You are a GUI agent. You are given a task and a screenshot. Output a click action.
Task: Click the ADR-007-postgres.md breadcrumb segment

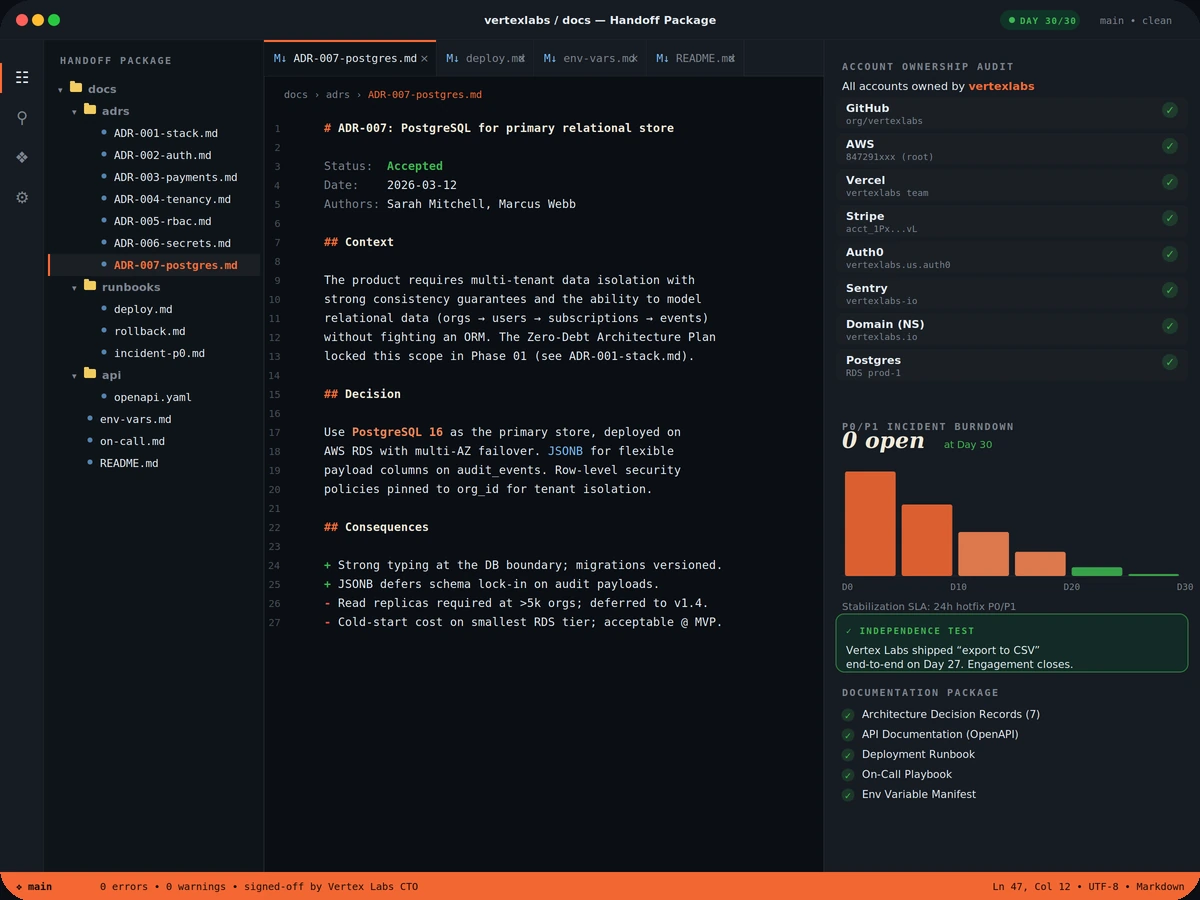(x=425, y=95)
